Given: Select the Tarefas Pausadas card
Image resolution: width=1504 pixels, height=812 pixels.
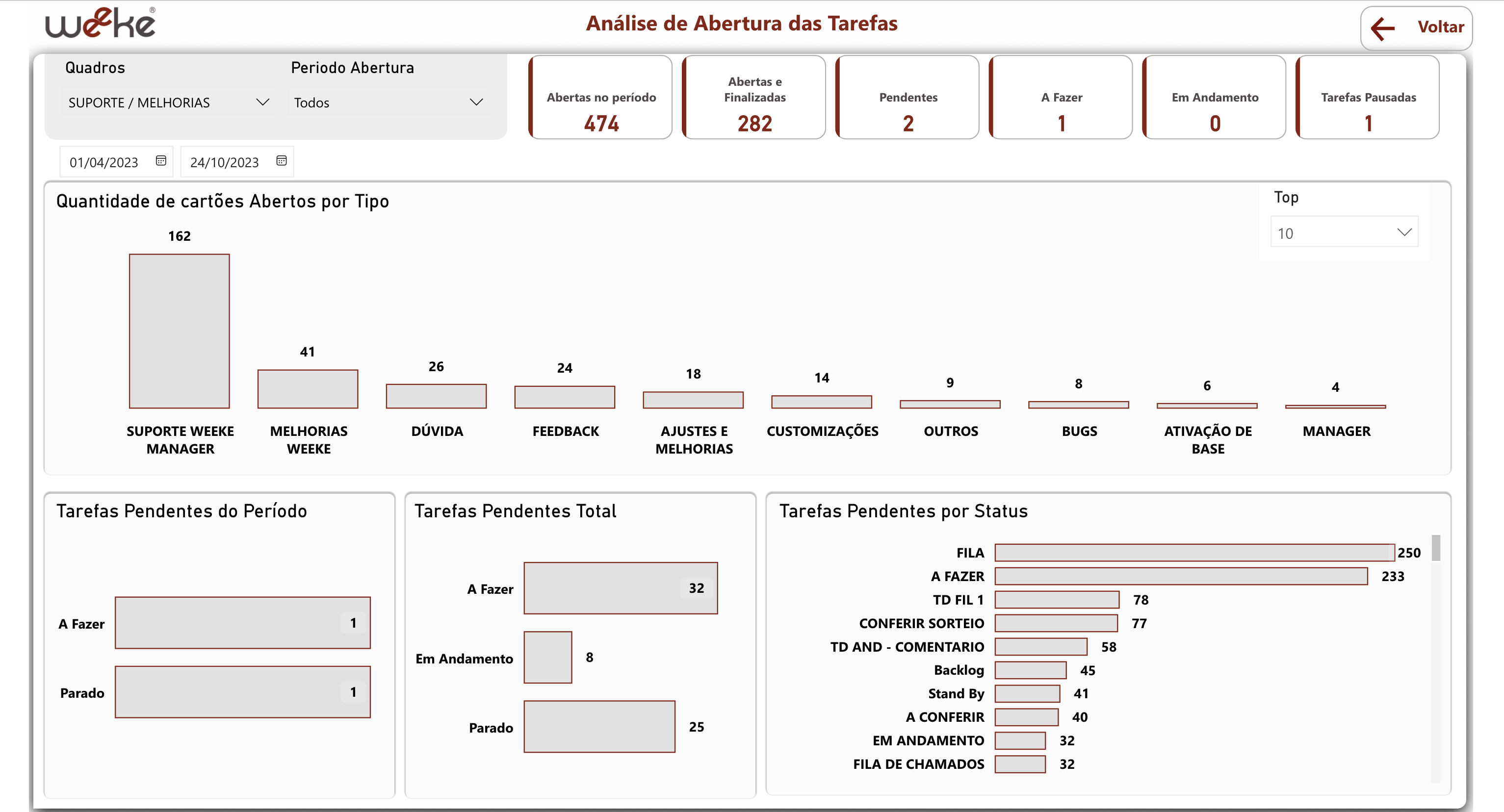Looking at the screenshot, I should tap(1368, 98).
